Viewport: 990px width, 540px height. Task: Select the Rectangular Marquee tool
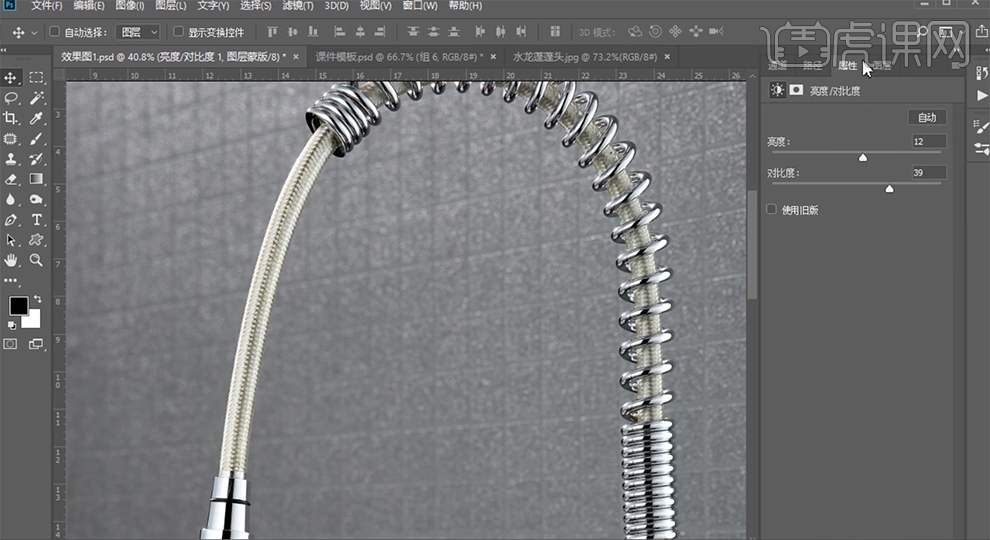point(36,78)
